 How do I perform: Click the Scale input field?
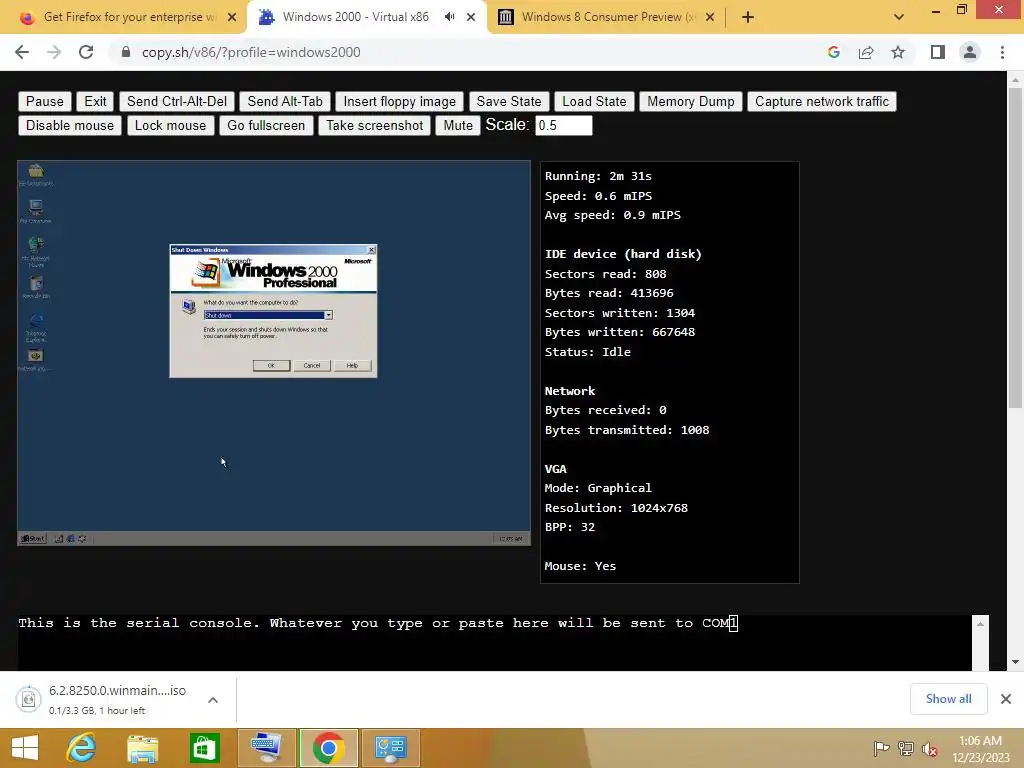click(564, 125)
